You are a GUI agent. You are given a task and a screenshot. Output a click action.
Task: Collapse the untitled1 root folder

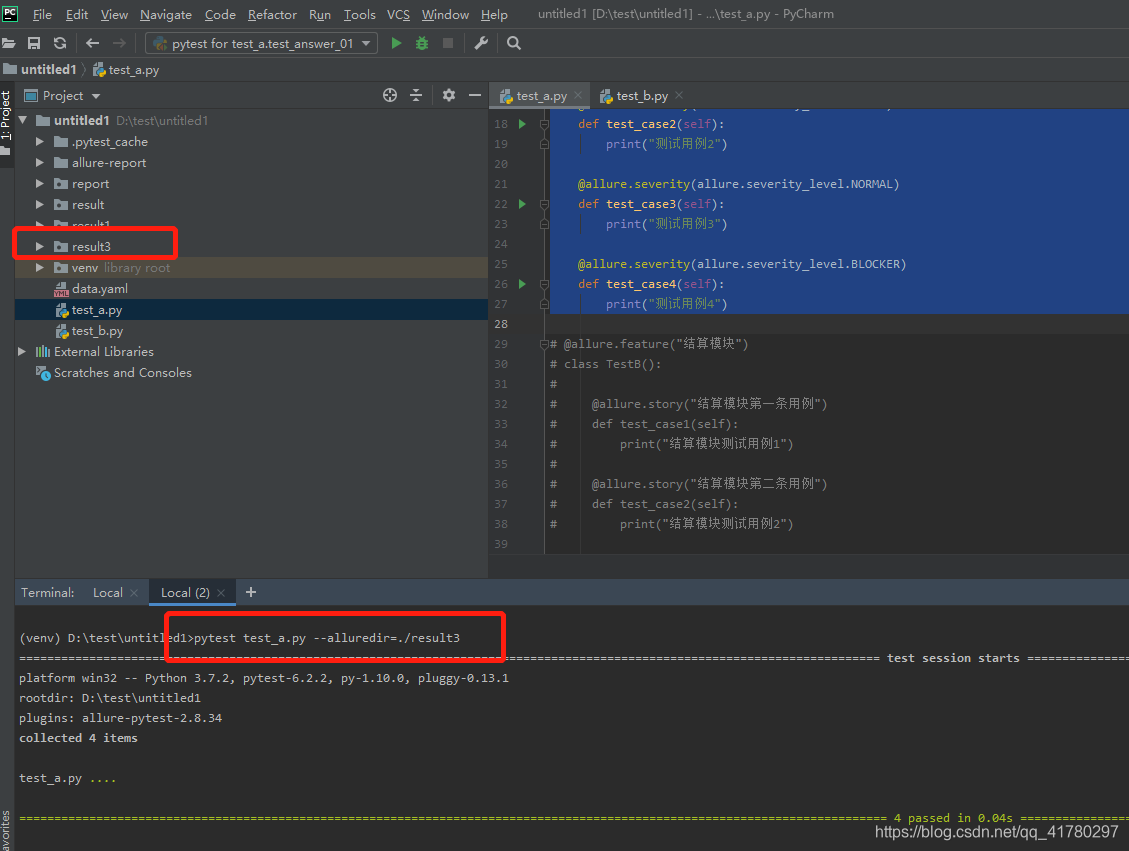click(23, 120)
